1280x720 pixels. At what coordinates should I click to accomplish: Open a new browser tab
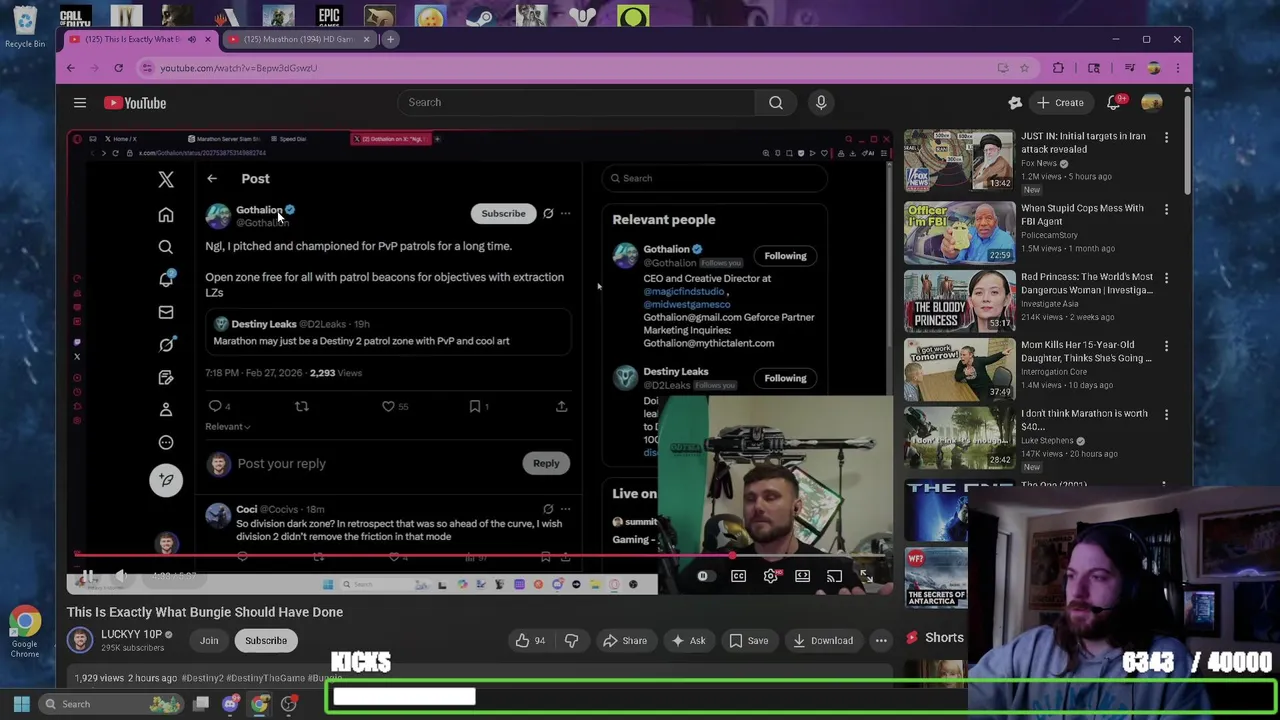(391, 39)
